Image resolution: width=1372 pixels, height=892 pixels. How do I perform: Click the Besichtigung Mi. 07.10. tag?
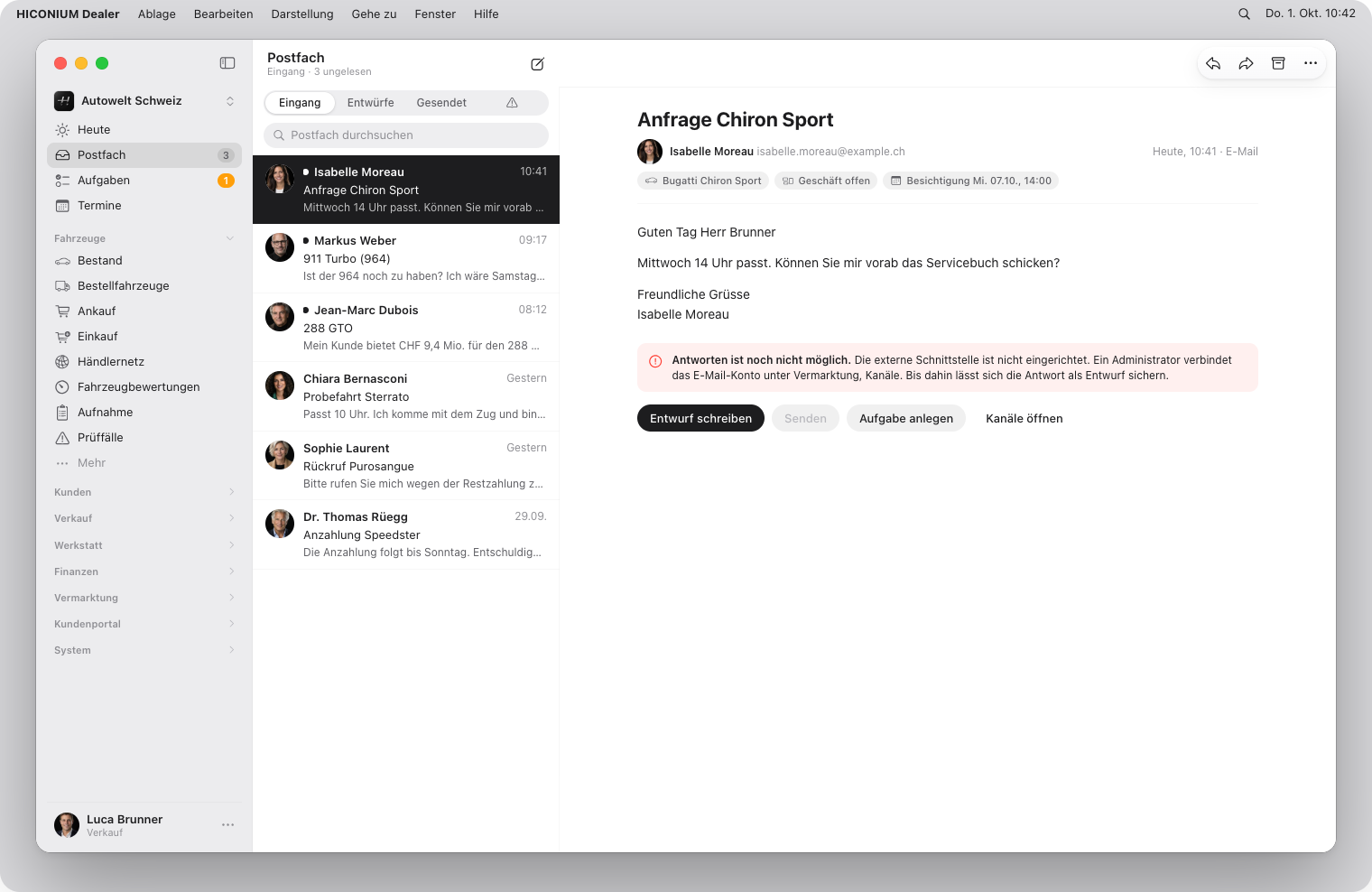pyautogui.click(x=970, y=181)
